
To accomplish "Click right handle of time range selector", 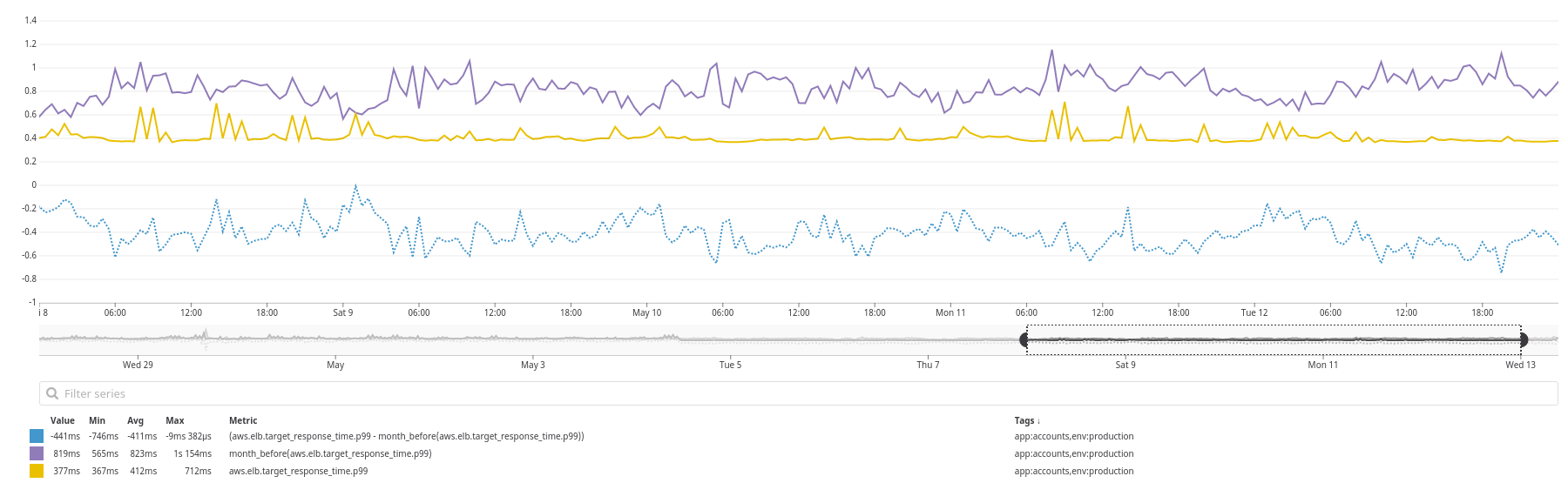I will [1523, 339].
